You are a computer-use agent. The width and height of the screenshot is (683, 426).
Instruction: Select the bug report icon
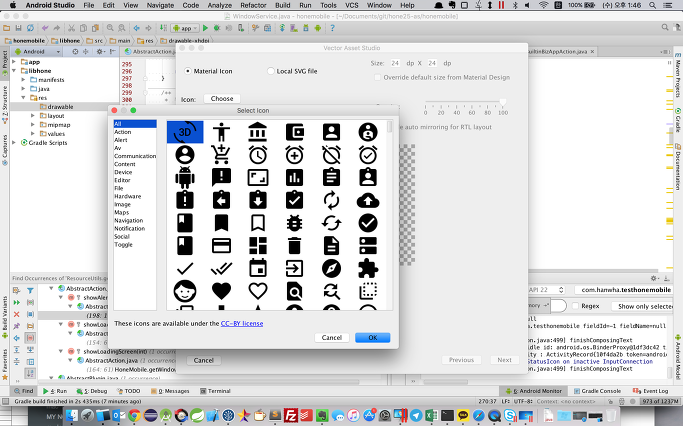[294, 223]
